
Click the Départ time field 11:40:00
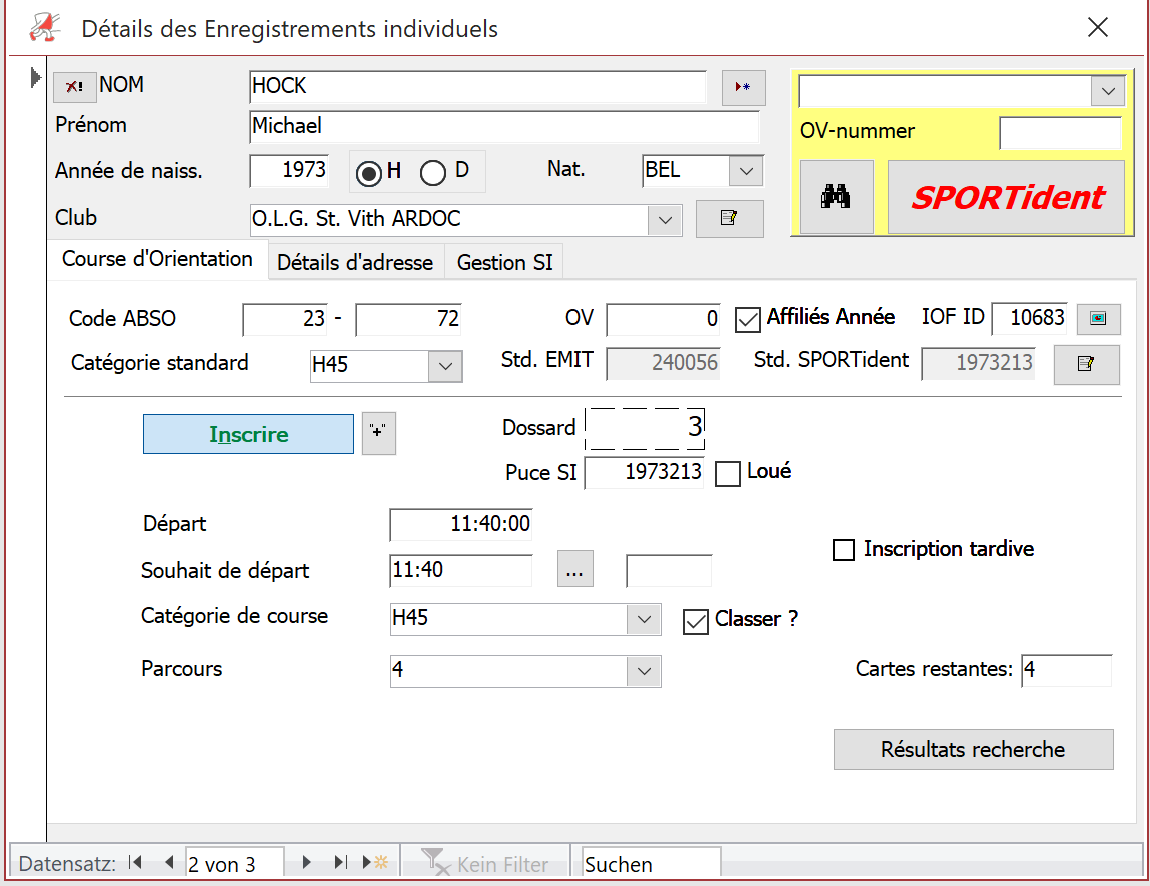[461, 524]
